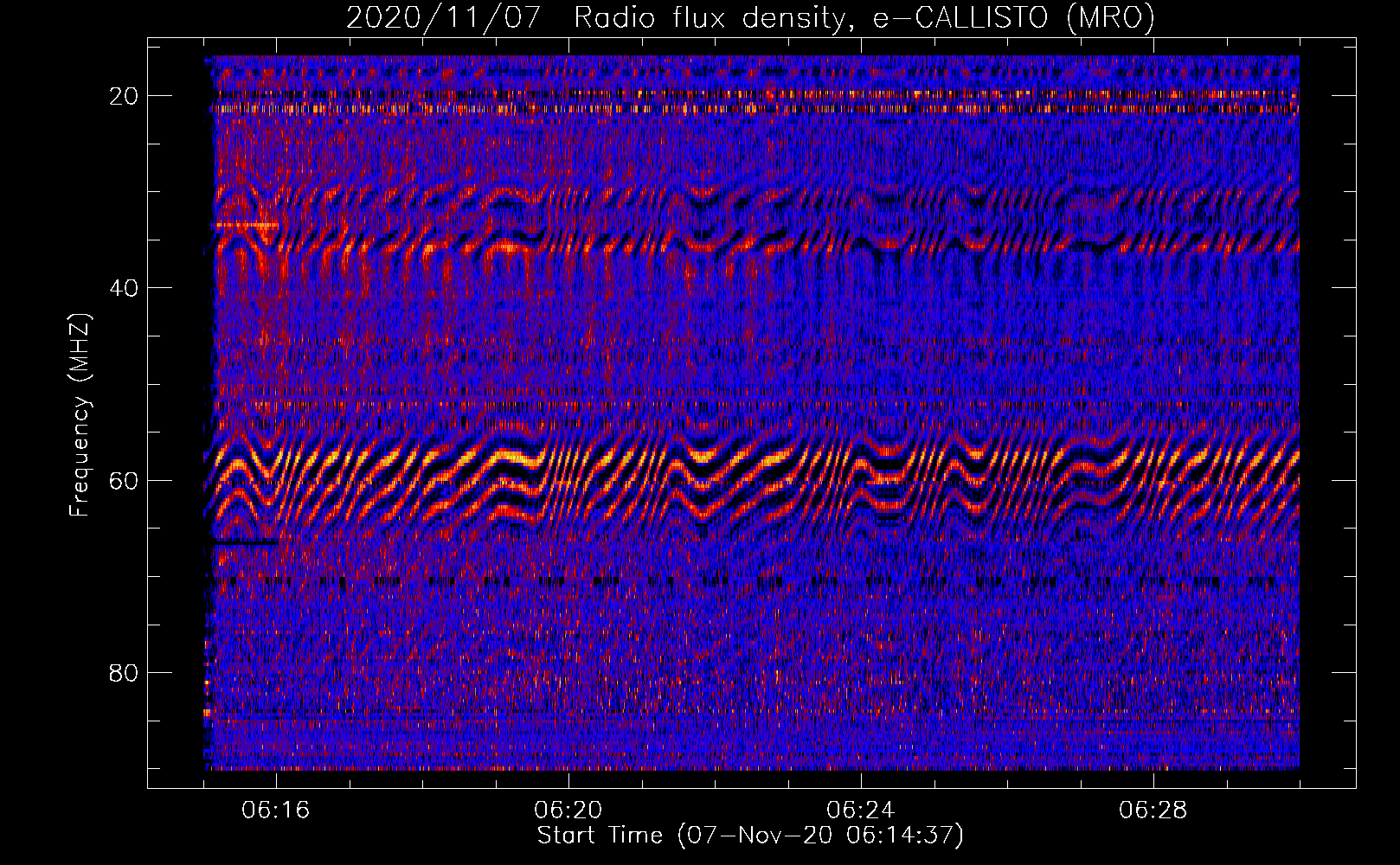The width and height of the screenshot is (1400, 865).
Task: Click the 60 MHz frequency tick label
Action: pyautogui.click(x=125, y=480)
